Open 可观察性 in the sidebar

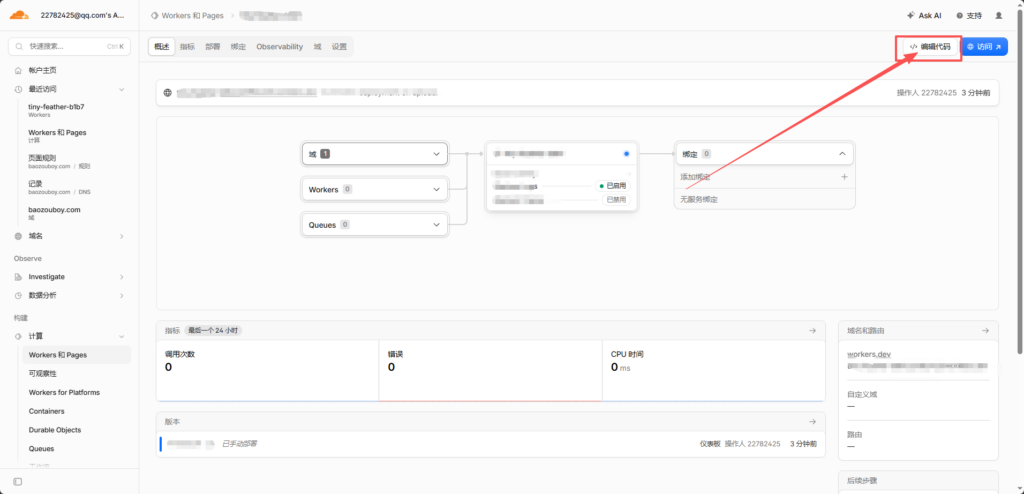tap(42, 374)
